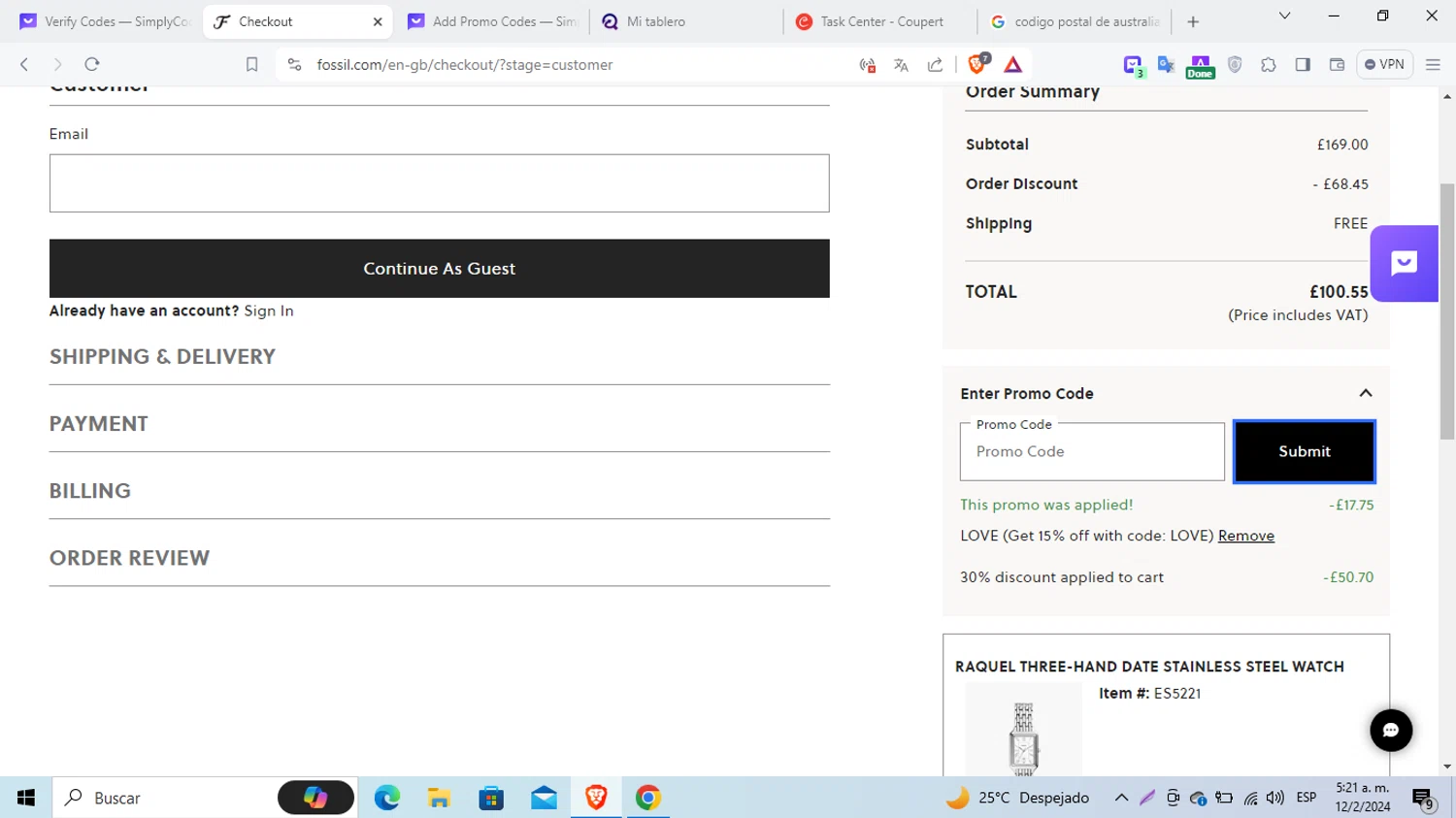Open Mail app from taskbar

coord(544,798)
